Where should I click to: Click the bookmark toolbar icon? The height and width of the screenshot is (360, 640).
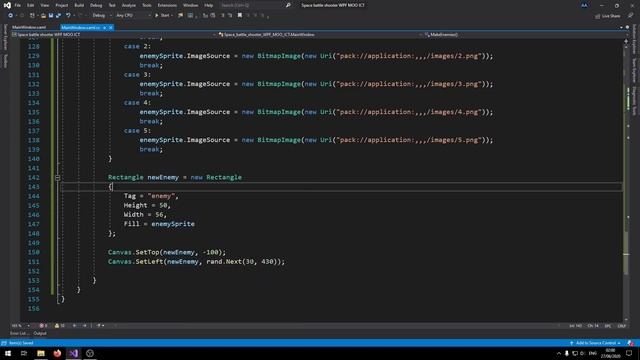pos(240,16)
